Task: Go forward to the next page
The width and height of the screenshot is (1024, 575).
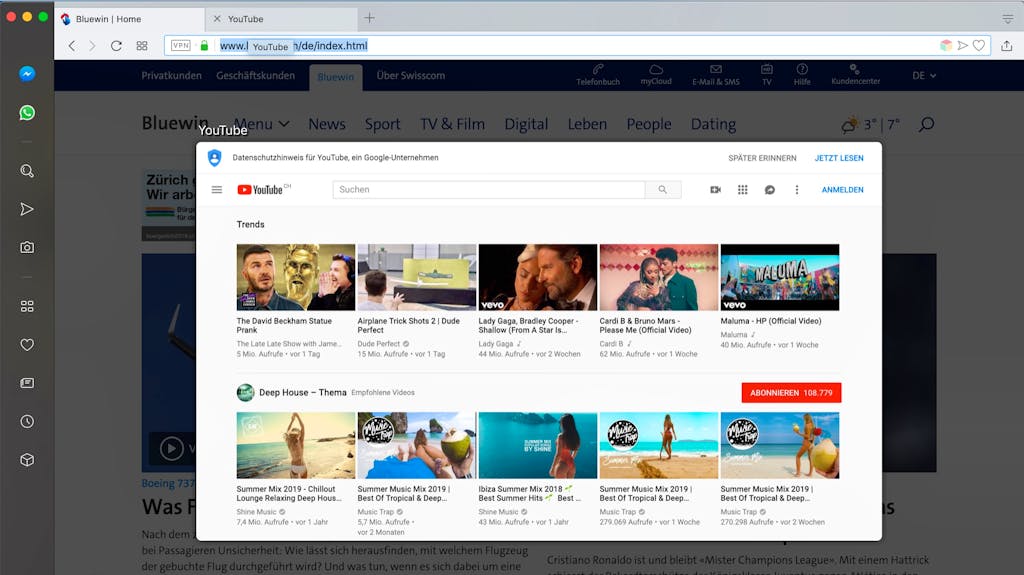Action: point(92,46)
